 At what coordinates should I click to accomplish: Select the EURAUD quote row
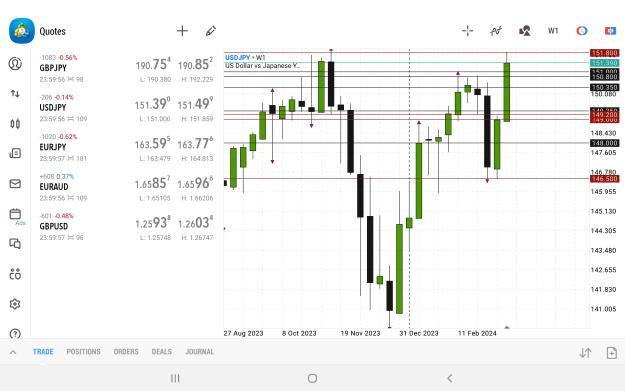point(126,187)
